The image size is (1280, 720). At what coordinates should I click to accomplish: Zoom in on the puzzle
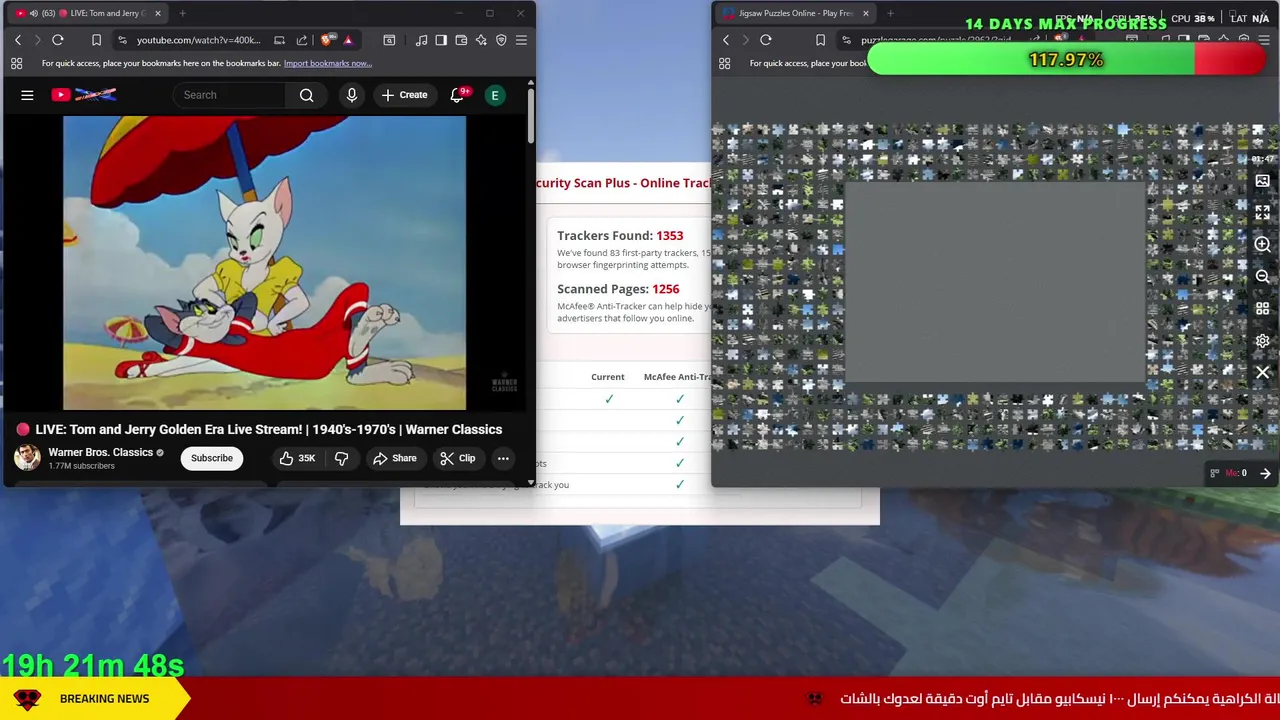1263,245
